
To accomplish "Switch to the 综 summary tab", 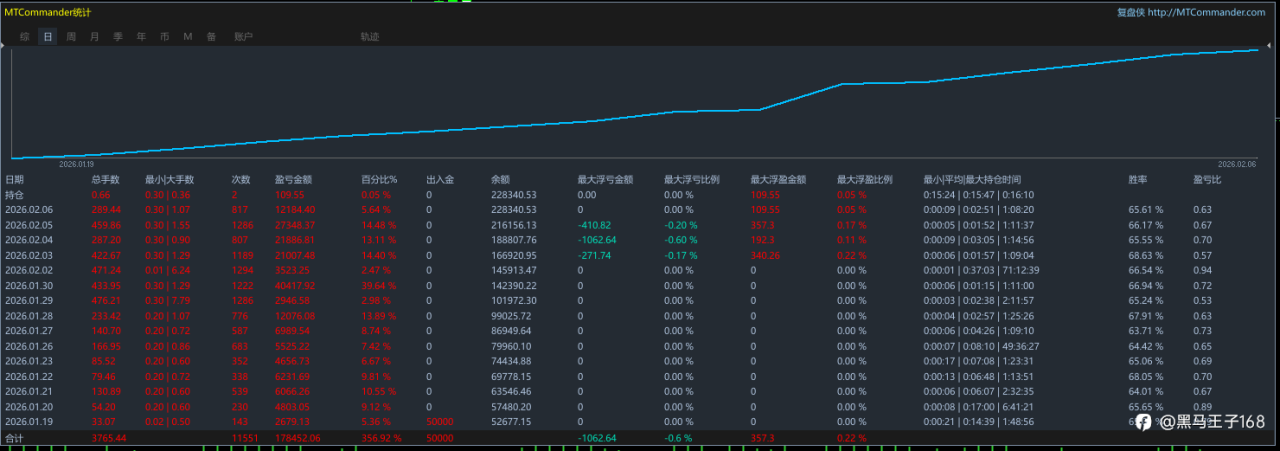I will click(x=24, y=37).
